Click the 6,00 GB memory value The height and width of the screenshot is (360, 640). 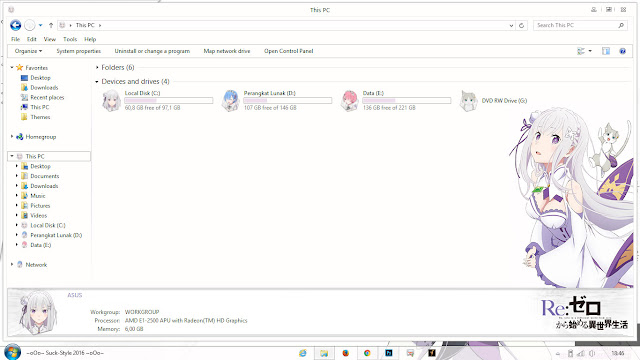pos(134,329)
